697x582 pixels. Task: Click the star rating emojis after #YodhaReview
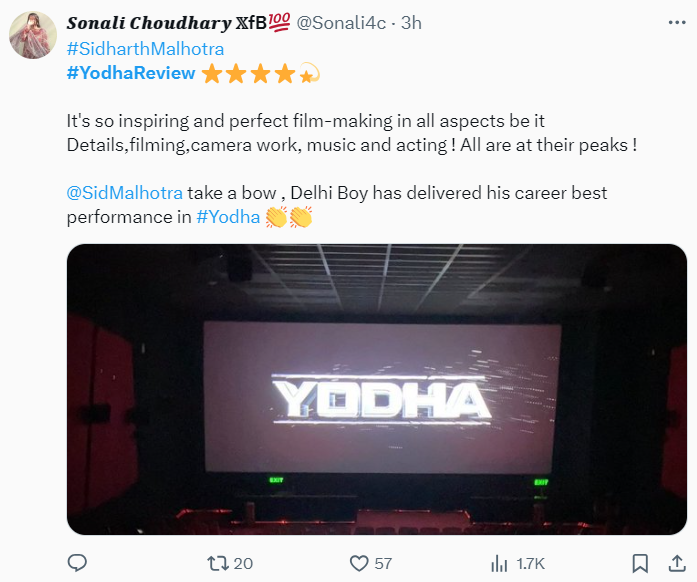[x=260, y=73]
